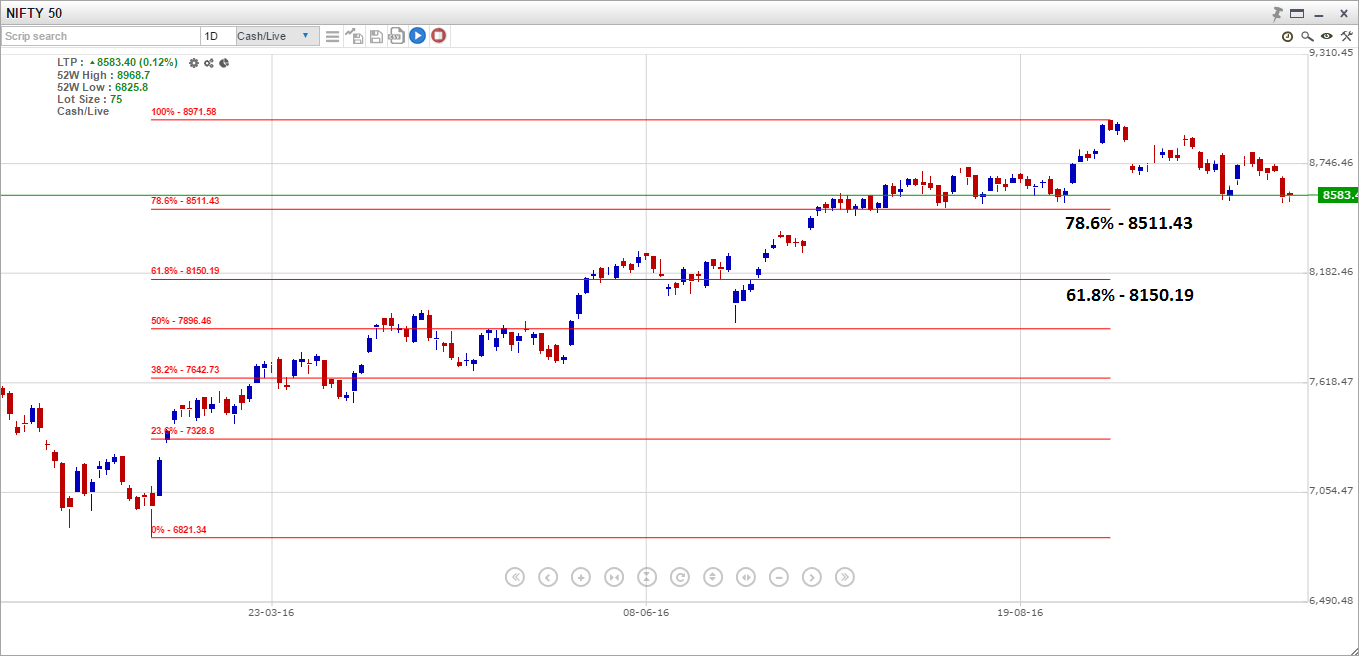The image size is (1361, 658).
Task: Click the pie chart icon beside LTP
Action: pos(224,63)
